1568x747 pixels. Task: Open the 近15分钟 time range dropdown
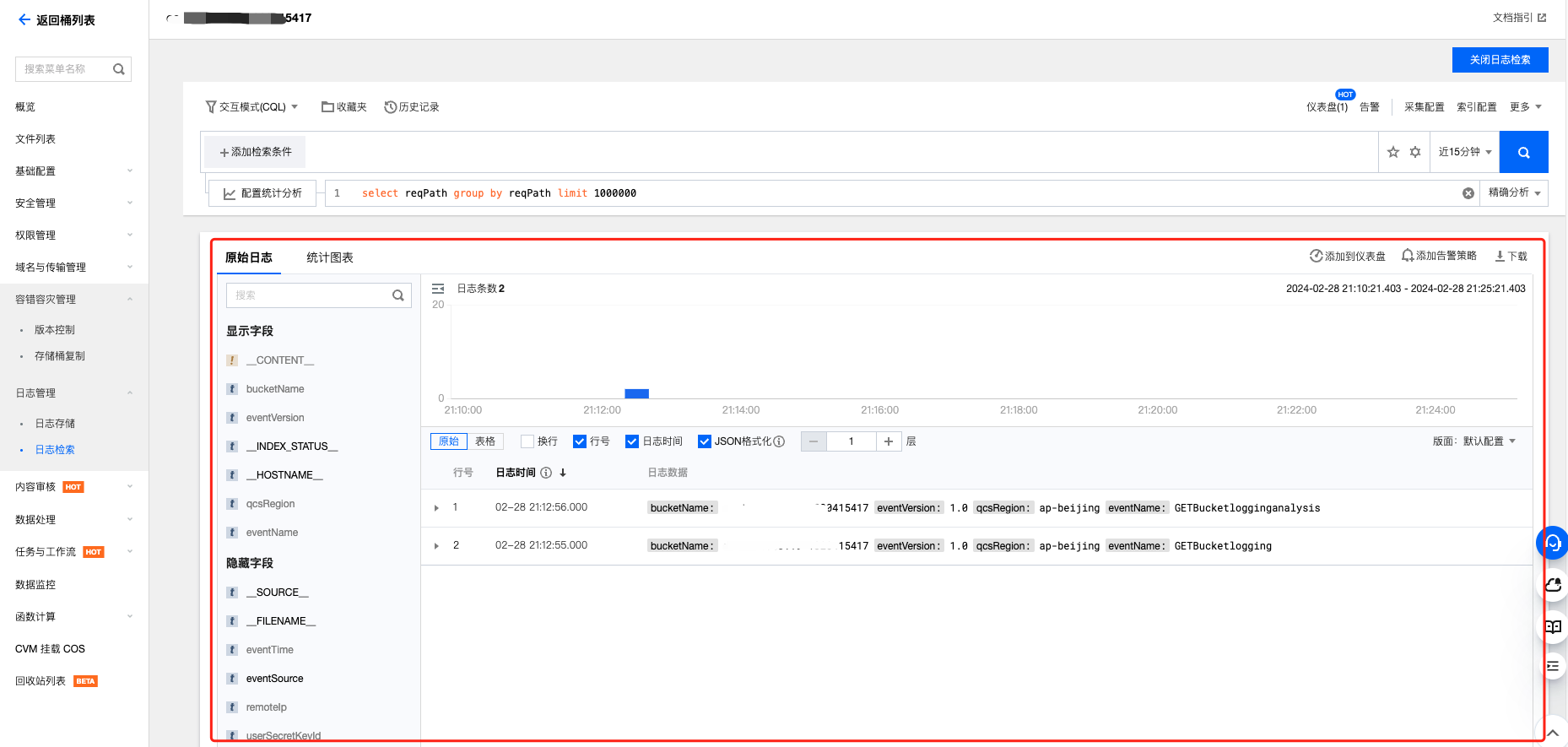click(1465, 152)
